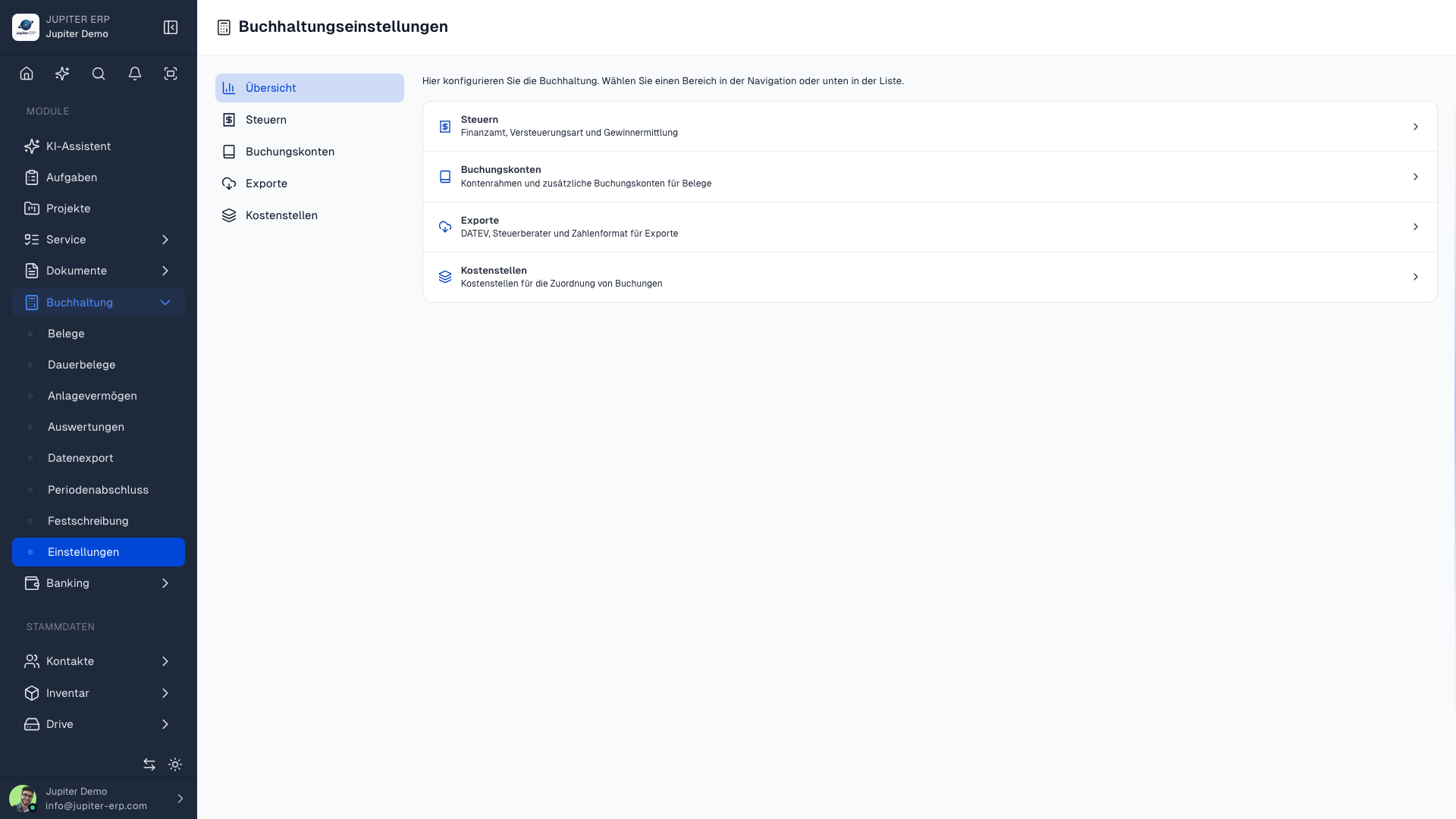
Task: Open the Jupiter Demo user profile
Action: point(99,799)
